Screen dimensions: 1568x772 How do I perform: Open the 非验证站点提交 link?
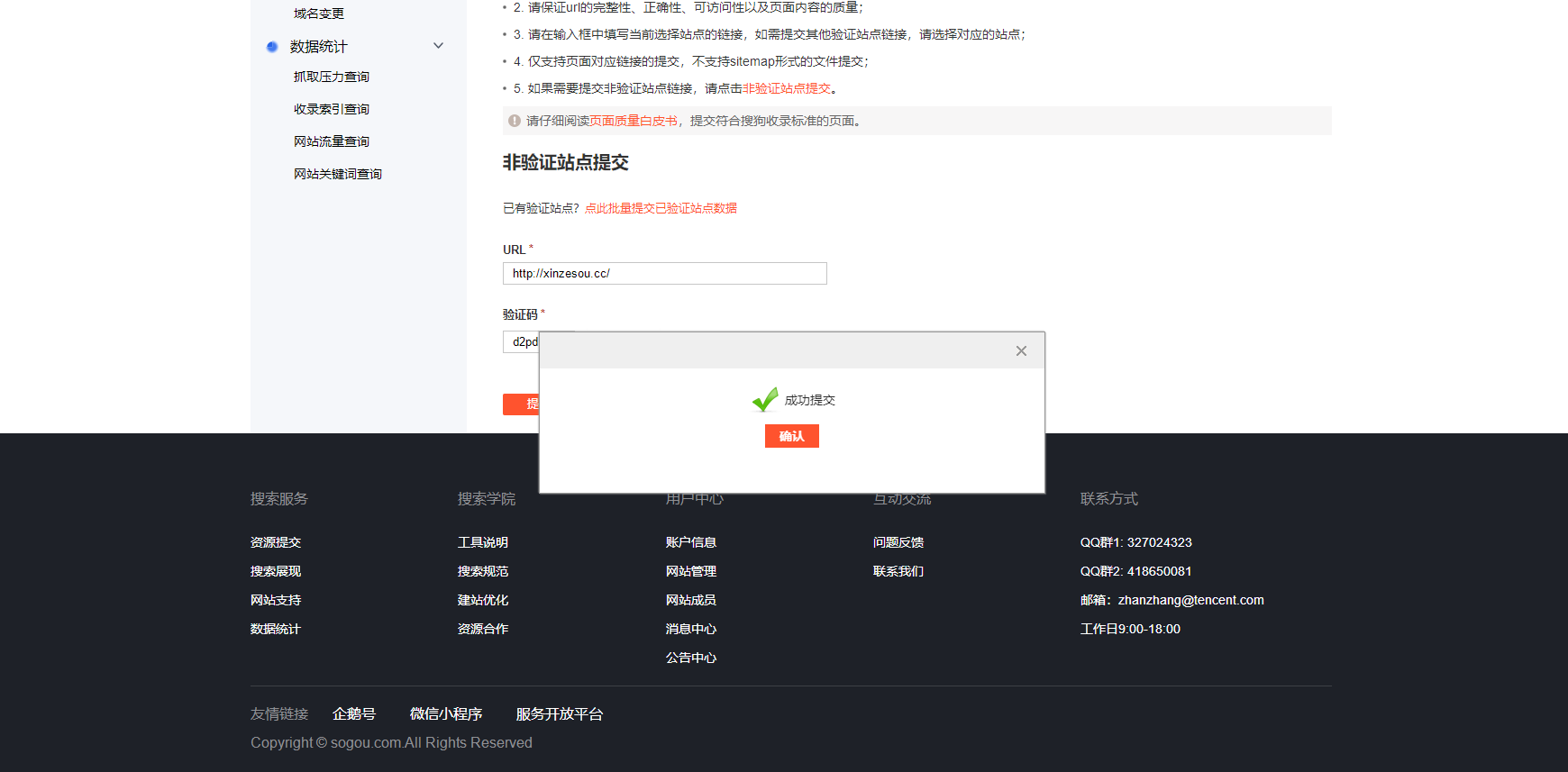[x=787, y=88]
